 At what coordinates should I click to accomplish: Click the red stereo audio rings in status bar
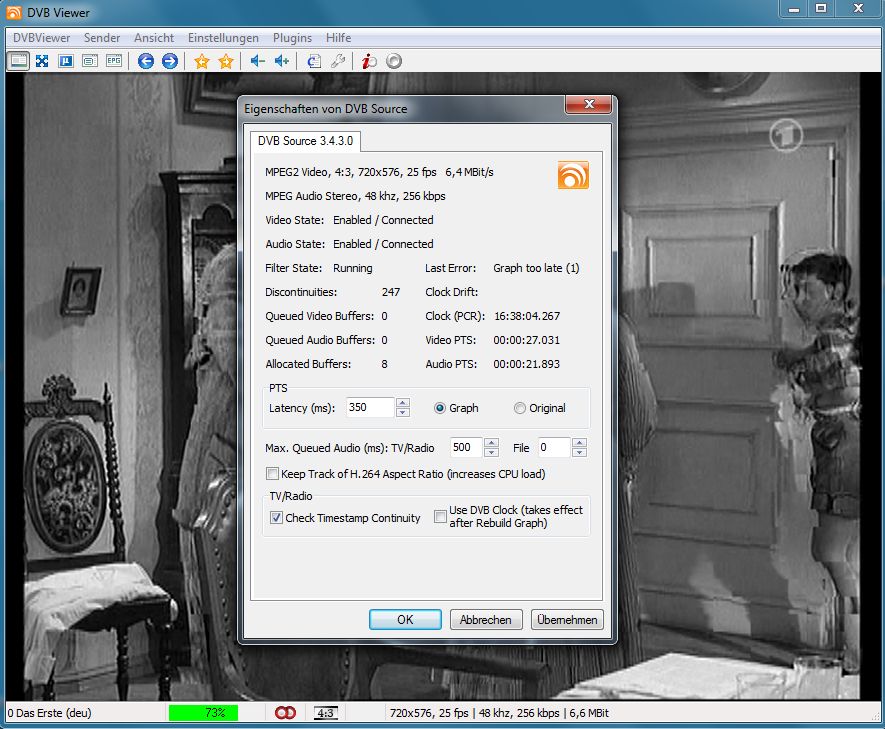[285, 713]
